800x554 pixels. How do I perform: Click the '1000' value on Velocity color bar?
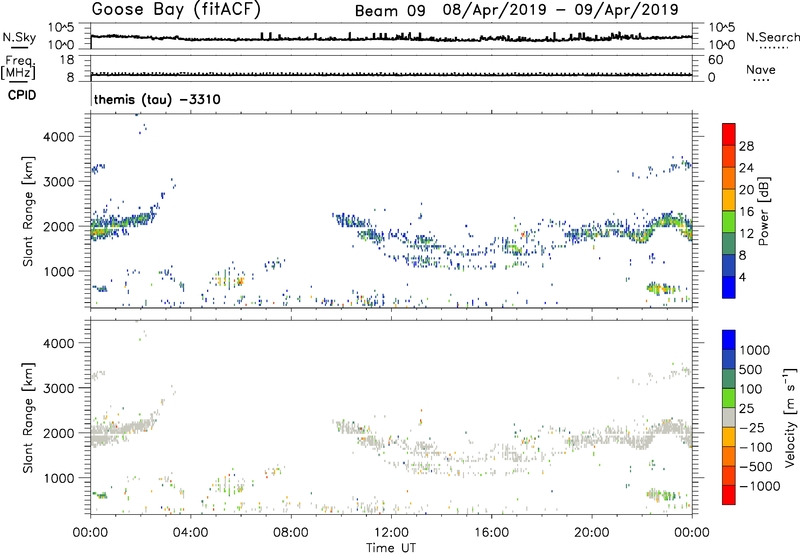pos(755,350)
